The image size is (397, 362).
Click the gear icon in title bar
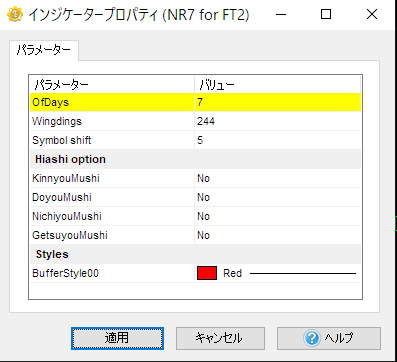(x=15, y=14)
